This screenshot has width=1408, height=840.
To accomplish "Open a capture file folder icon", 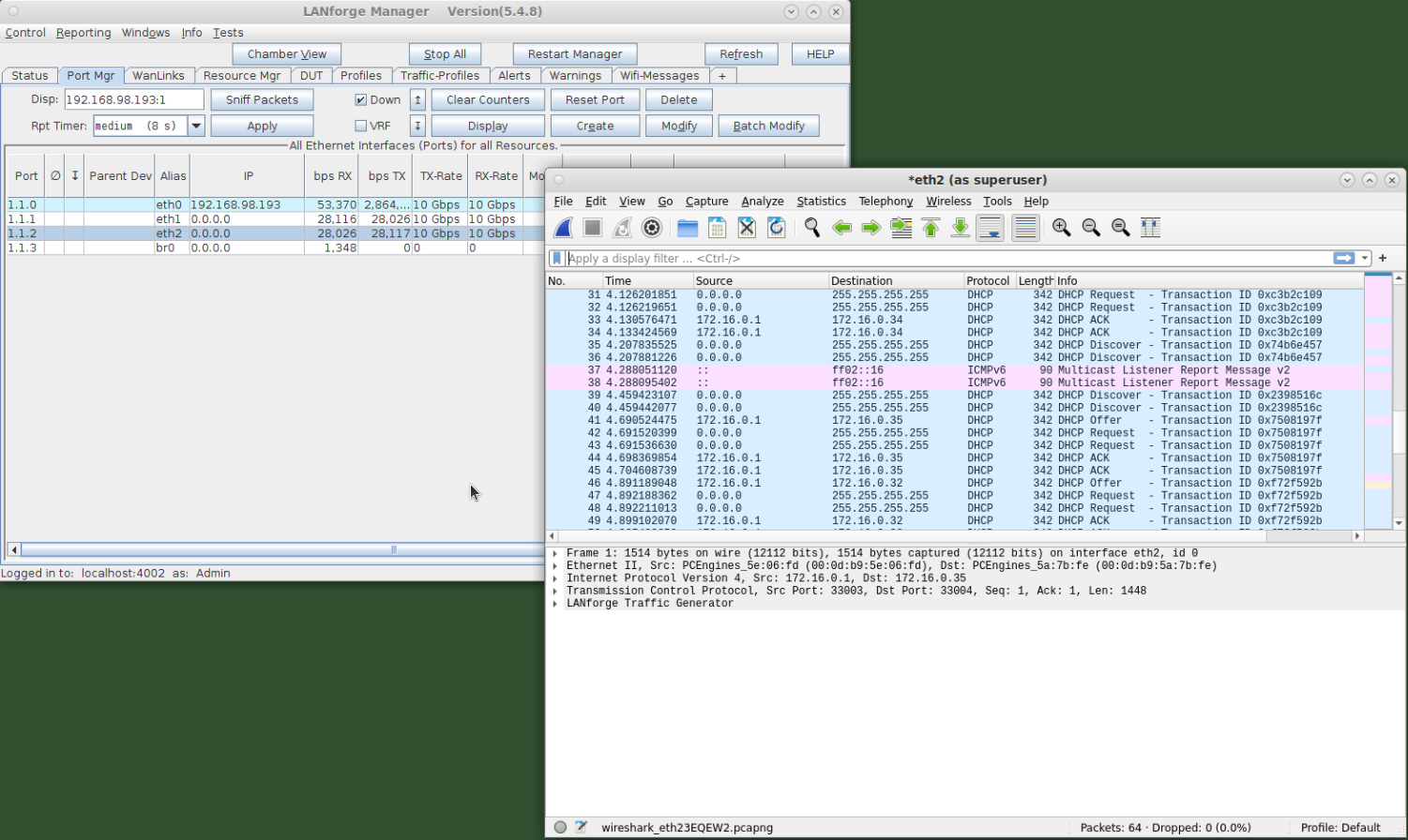I will click(x=688, y=228).
